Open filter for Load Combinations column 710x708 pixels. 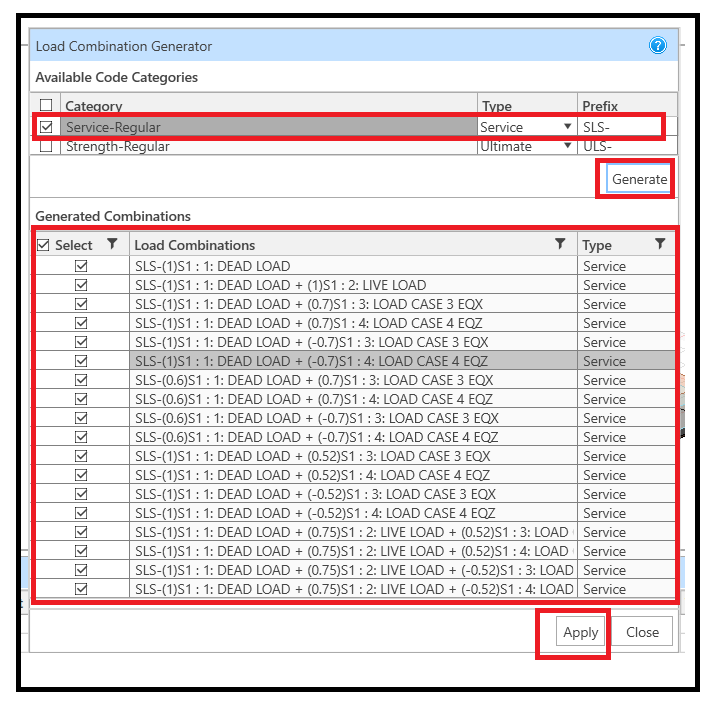click(560, 244)
